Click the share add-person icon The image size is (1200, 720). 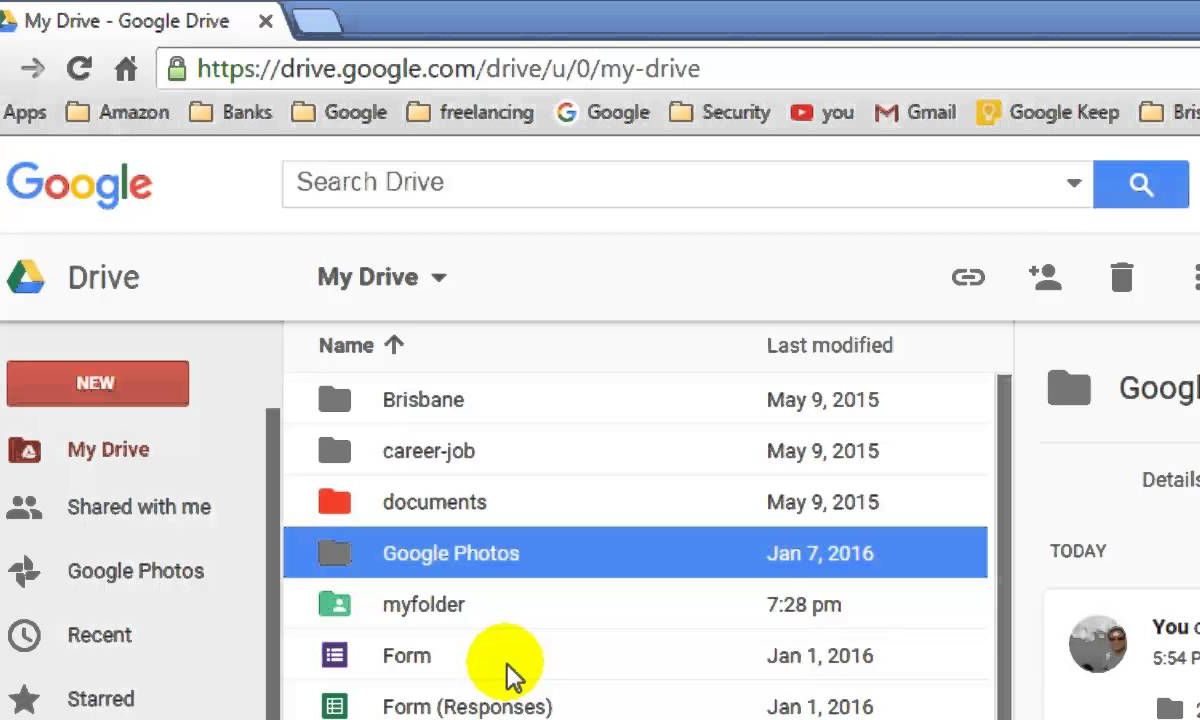[x=1045, y=277]
